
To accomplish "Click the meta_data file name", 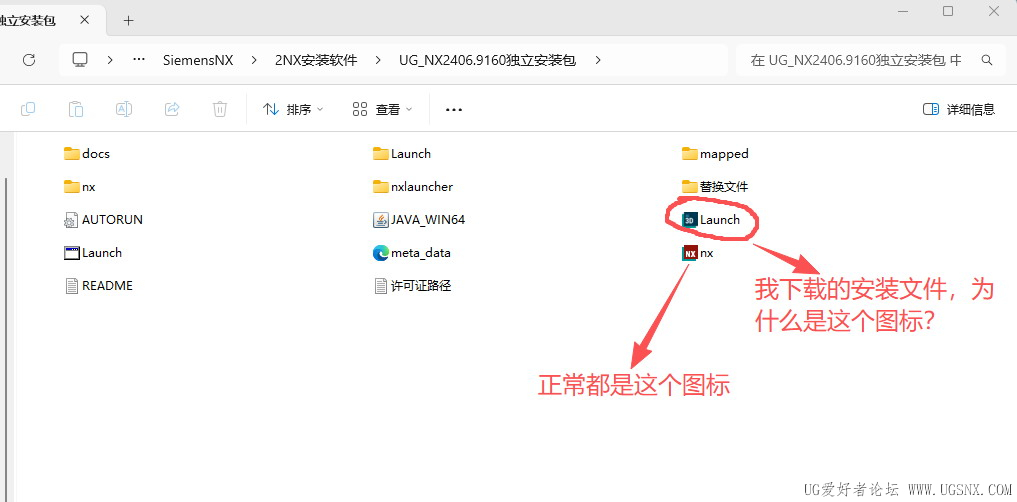I will click(421, 253).
